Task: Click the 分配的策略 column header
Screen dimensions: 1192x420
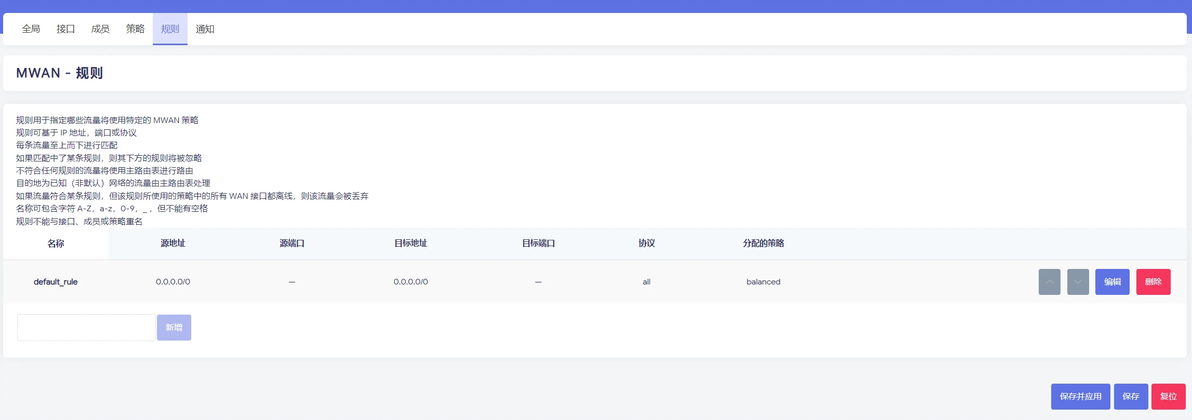Action: [x=763, y=243]
